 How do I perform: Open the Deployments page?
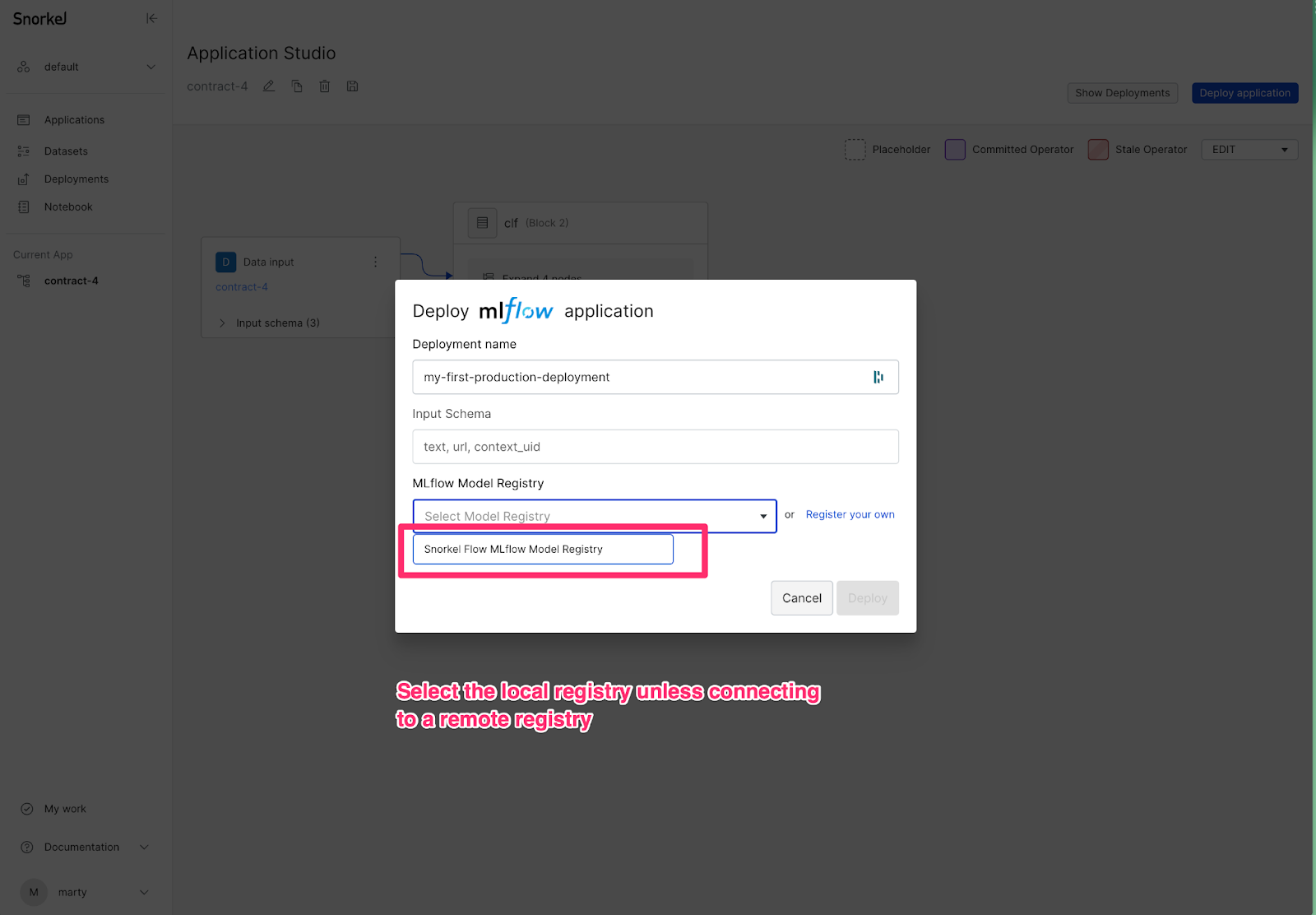click(x=76, y=179)
